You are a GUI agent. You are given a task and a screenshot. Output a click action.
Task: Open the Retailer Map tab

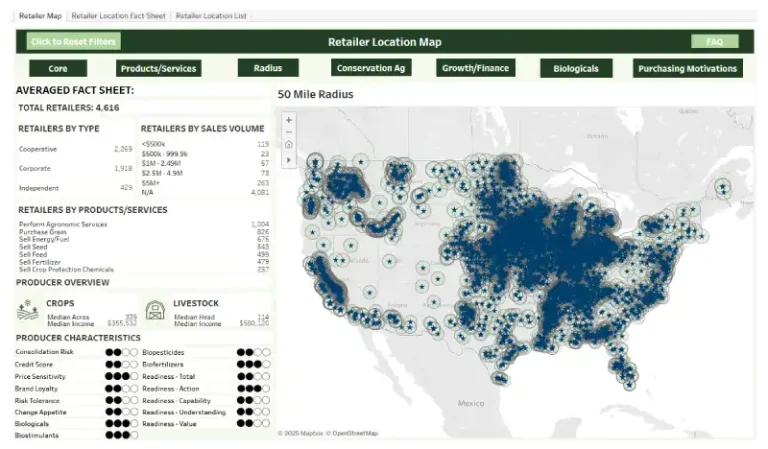[x=40, y=16]
